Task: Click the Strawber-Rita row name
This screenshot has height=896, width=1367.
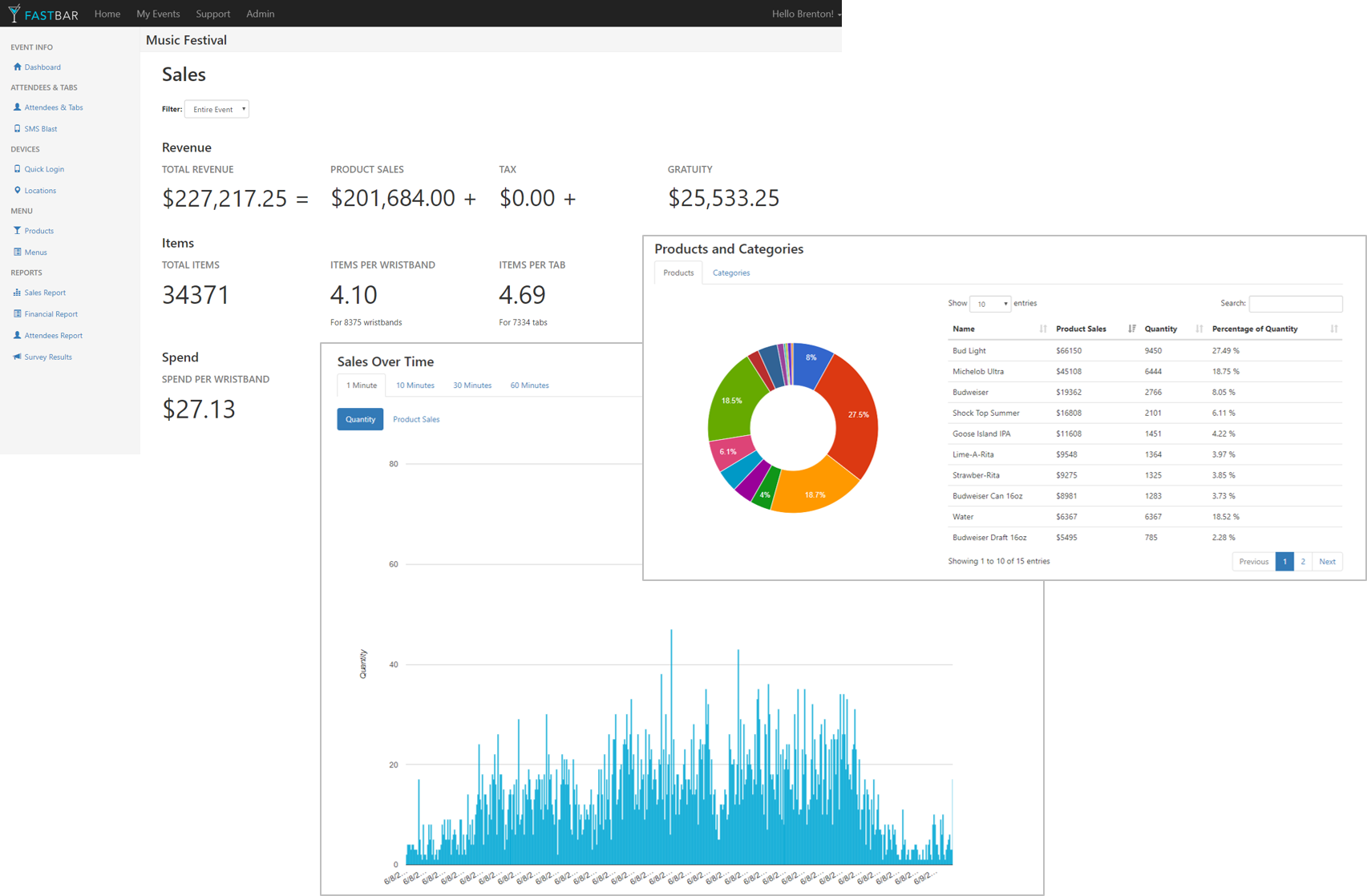Action: point(977,476)
